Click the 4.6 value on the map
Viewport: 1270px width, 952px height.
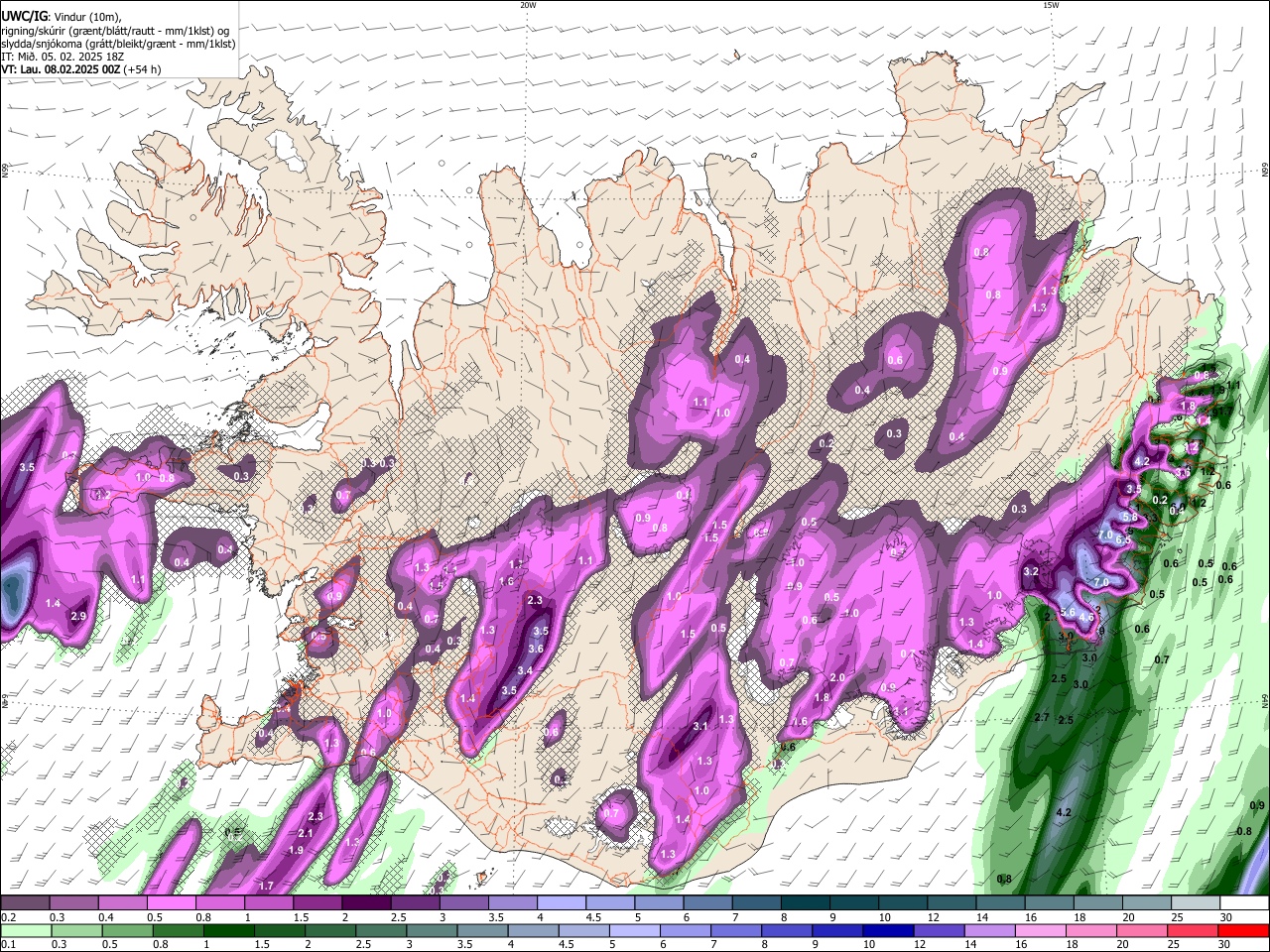(1086, 618)
